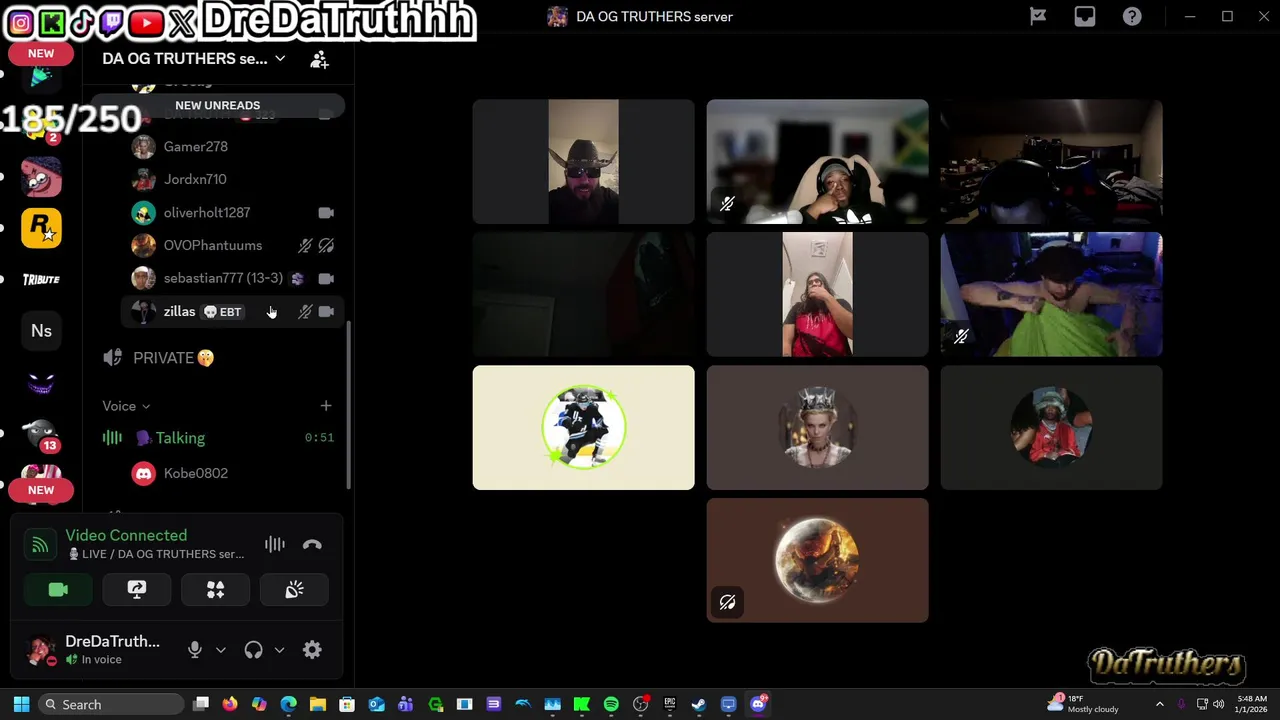Jump to NEW UNREADS banner

[x=218, y=105]
